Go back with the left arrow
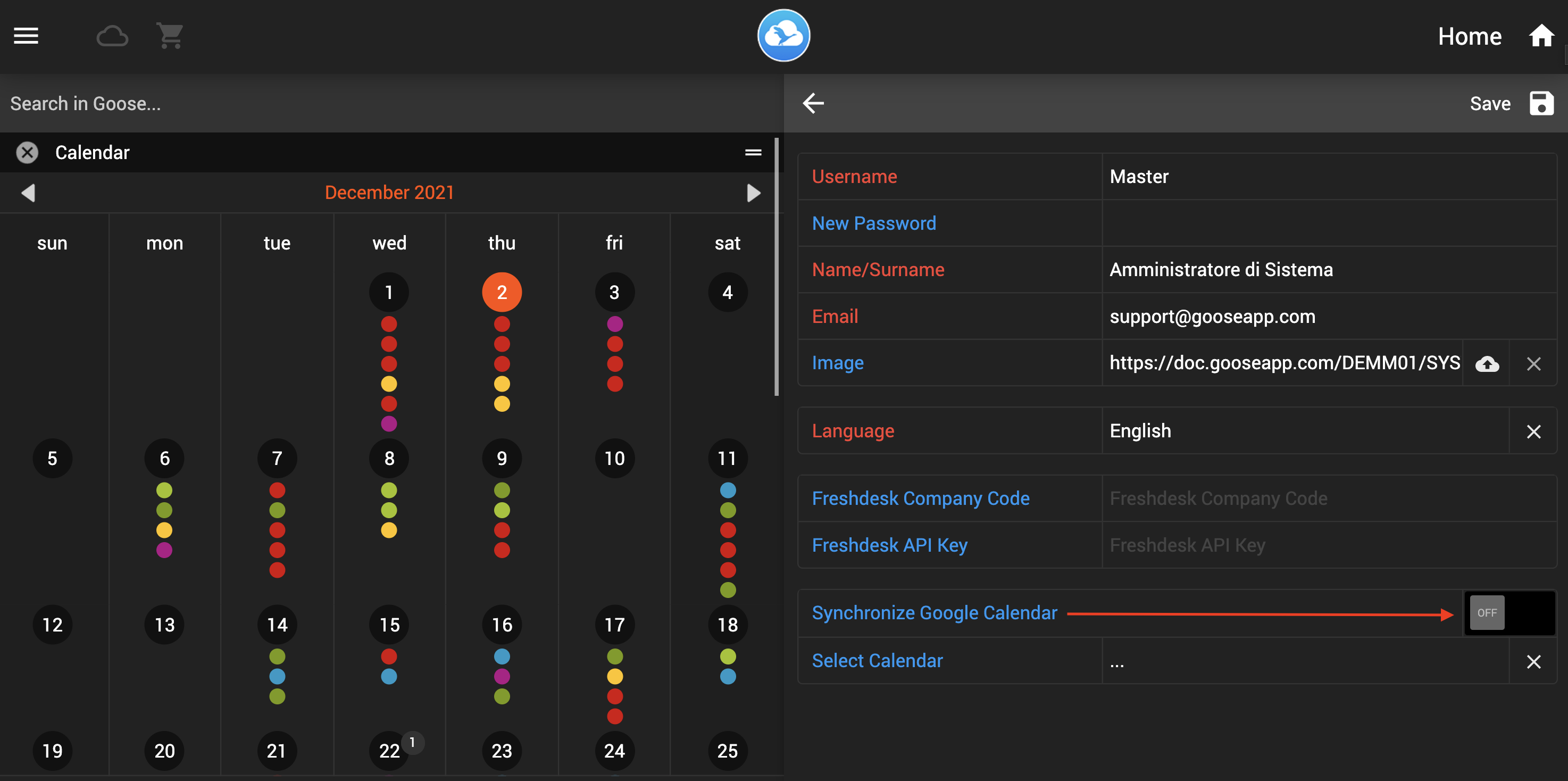Image resolution: width=1568 pixels, height=781 pixels. [813, 104]
